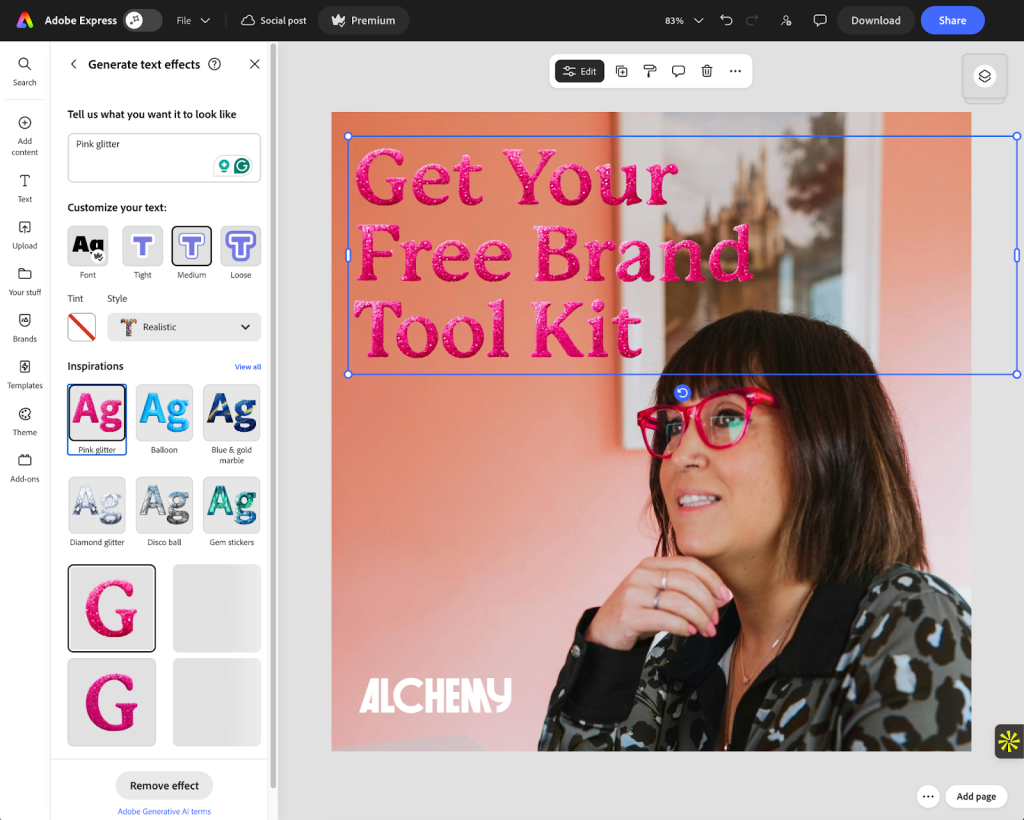Select the Diamond glitter inspiration

pyautogui.click(x=97, y=512)
